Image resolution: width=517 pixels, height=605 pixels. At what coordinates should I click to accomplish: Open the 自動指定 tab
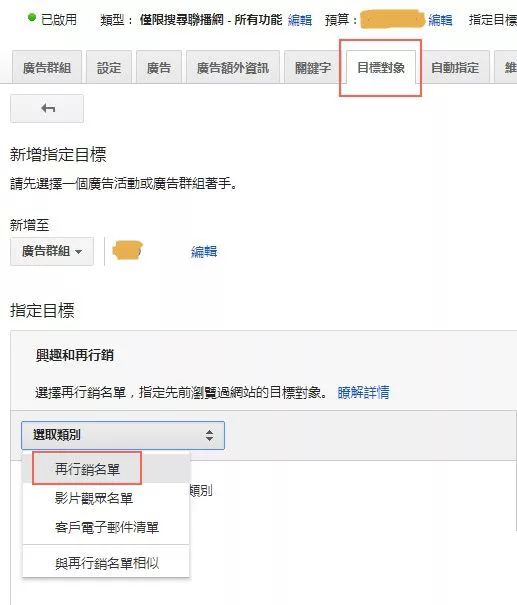[455, 68]
